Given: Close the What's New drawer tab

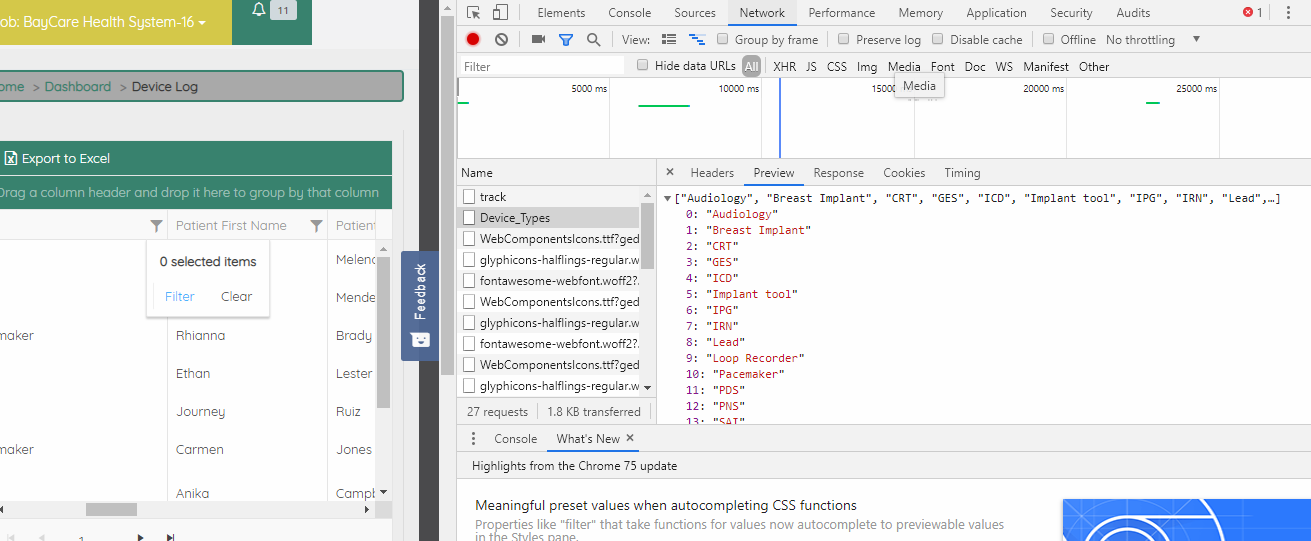Looking at the screenshot, I should [x=630, y=438].
